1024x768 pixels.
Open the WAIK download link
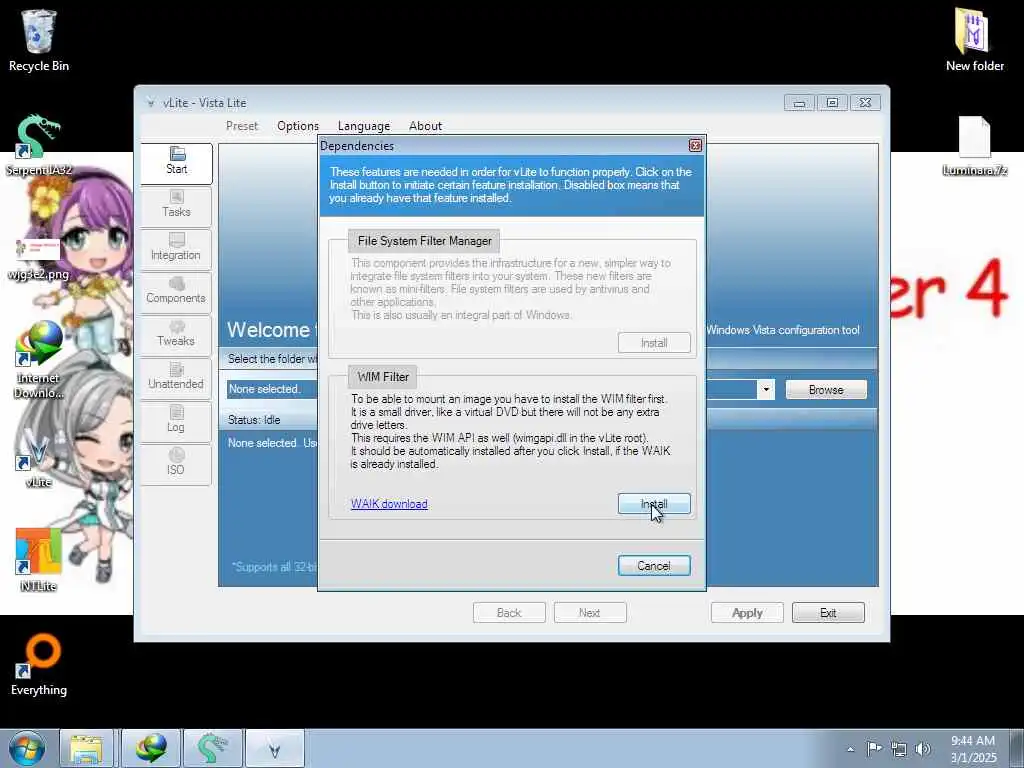(x=389, y=504)
